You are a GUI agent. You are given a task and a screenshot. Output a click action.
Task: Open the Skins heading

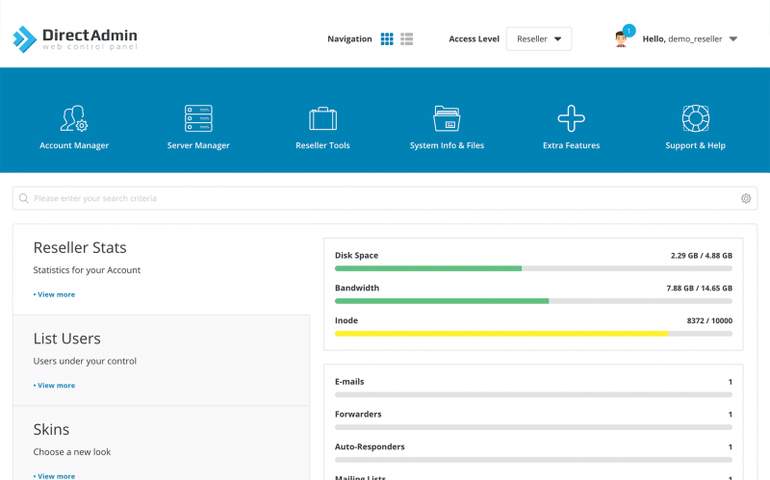[51, 429]
